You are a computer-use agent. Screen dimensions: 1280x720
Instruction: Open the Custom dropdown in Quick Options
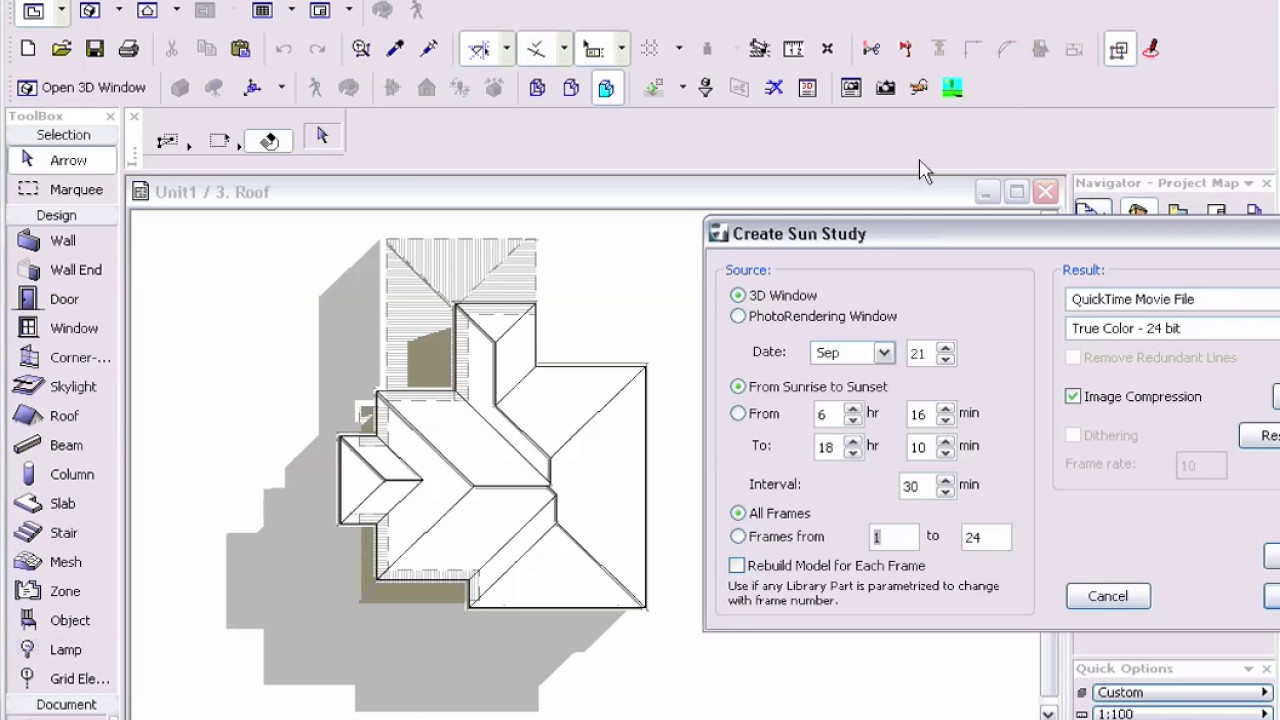[x=1182, y=692]
